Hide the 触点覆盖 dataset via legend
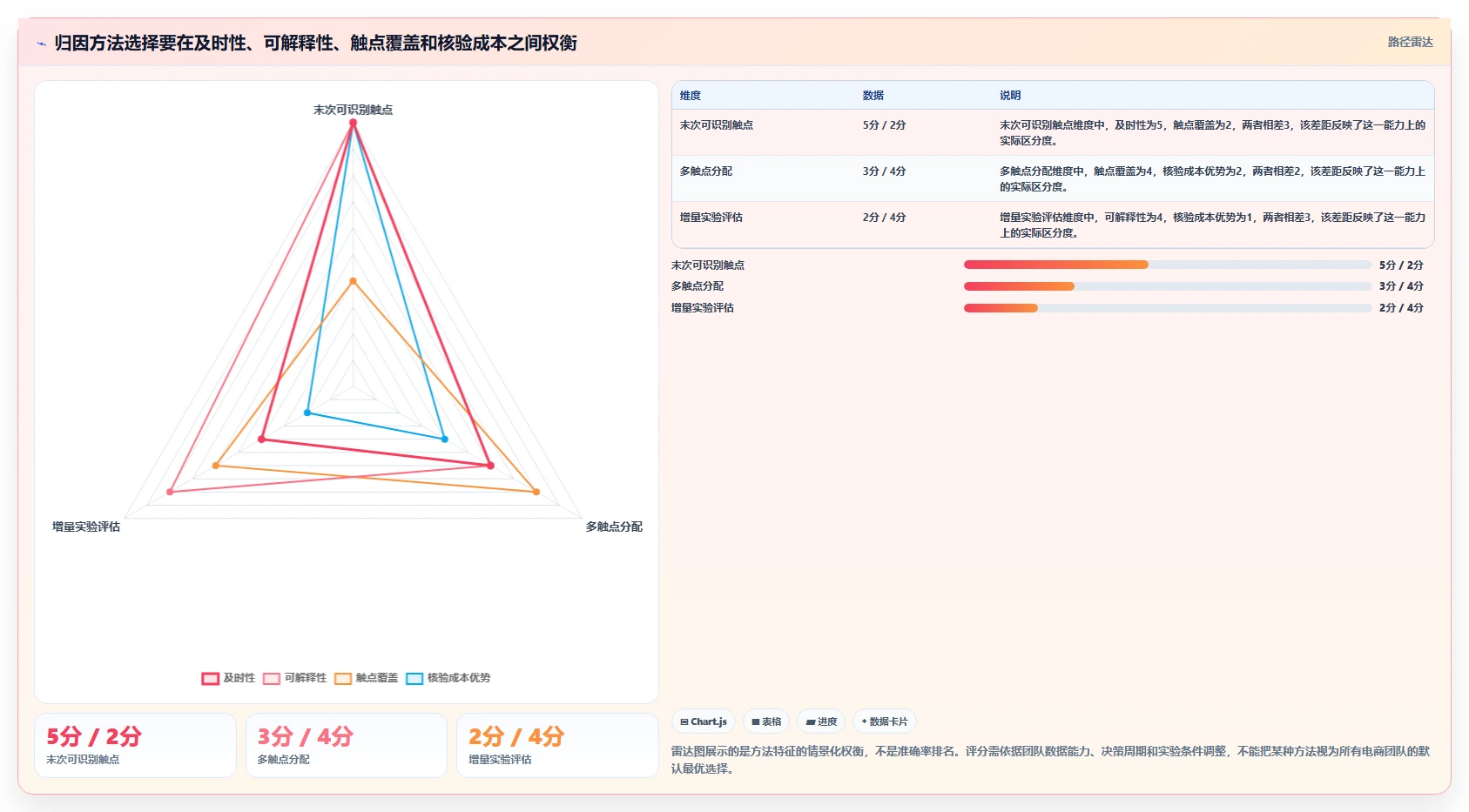 [x=366, y=678]
